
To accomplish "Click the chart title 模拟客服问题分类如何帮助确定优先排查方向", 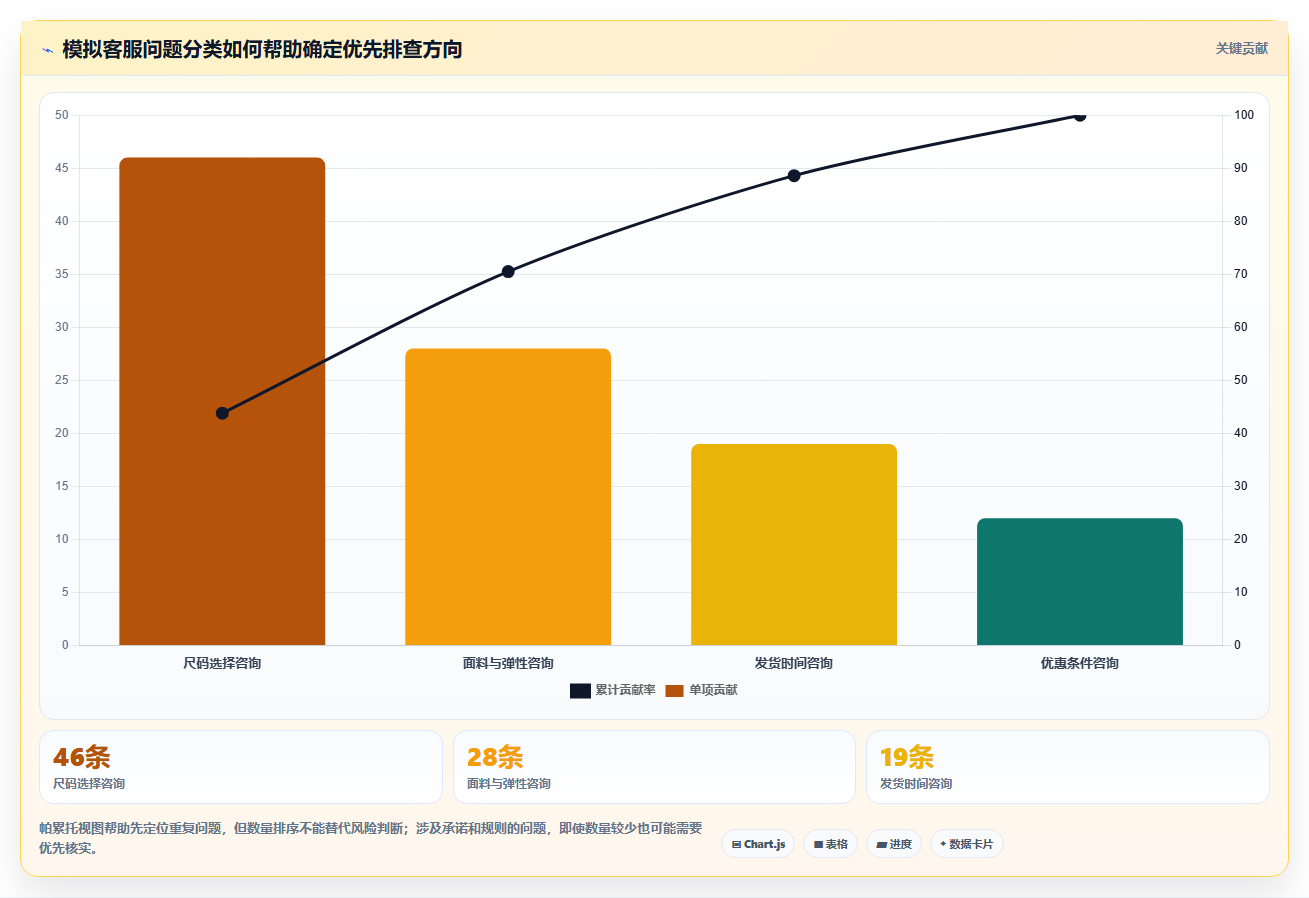I will 262,49.
